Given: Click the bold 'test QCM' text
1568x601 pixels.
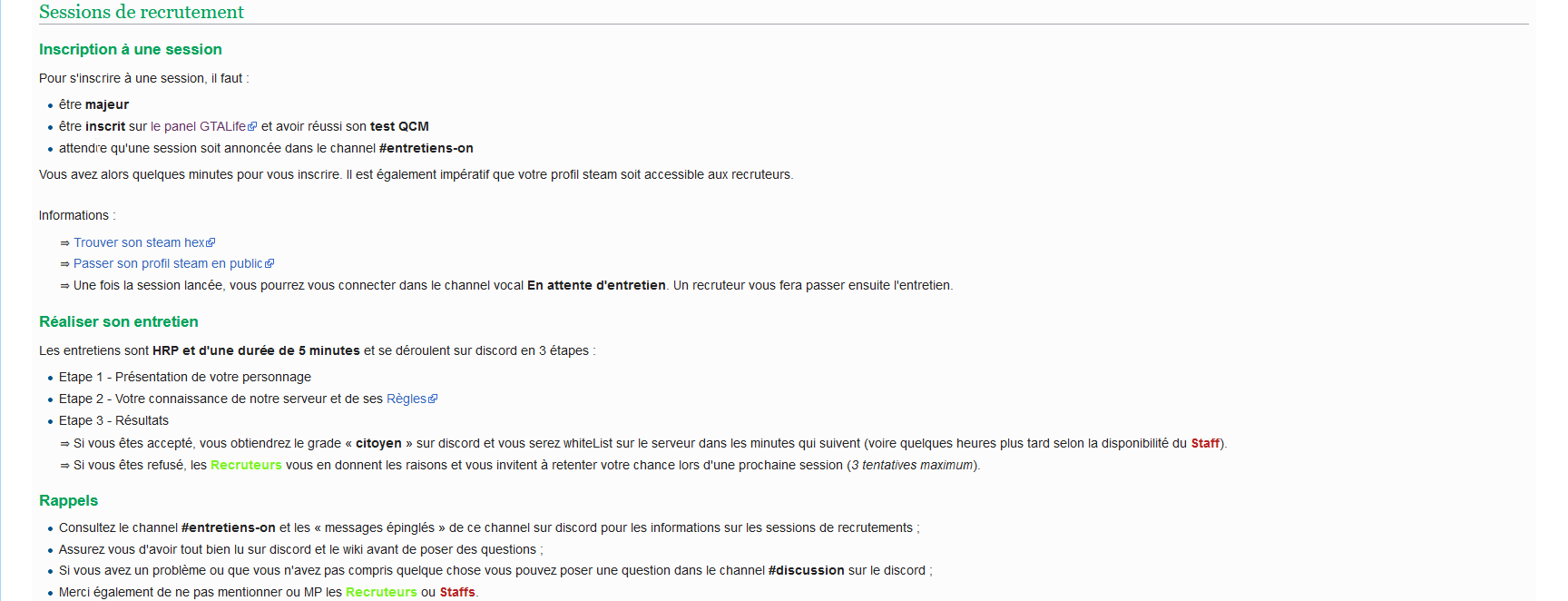Looking at the screenshot, I should click(399, 126).
